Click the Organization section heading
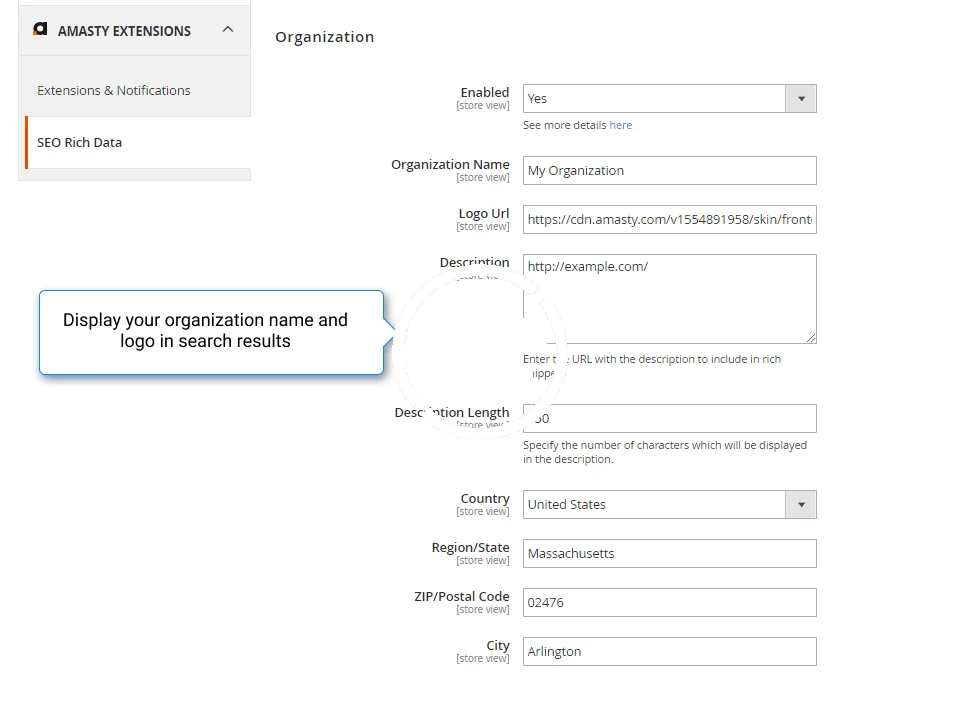960x704 pixels. [325, 37]
